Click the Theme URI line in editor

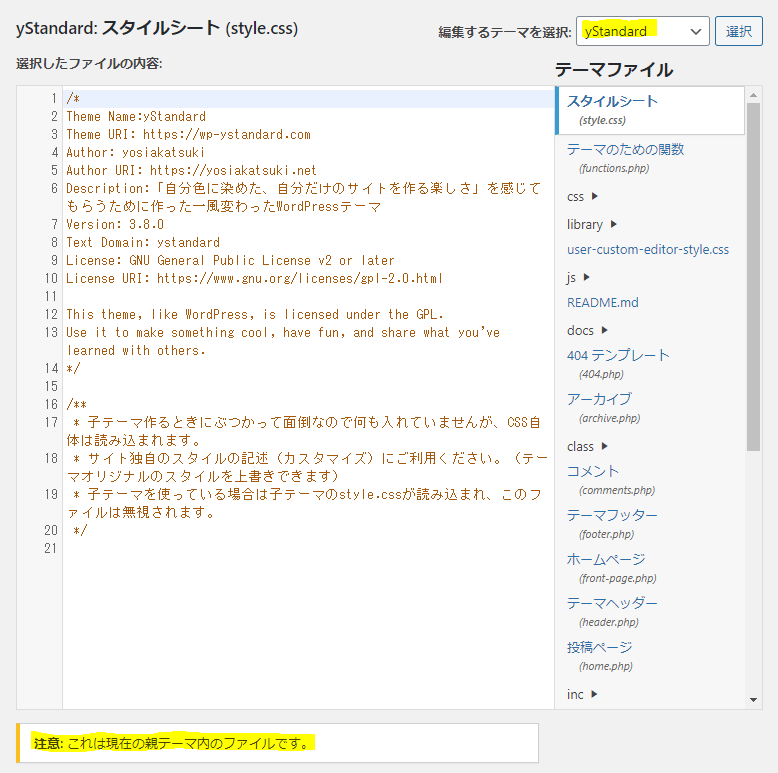[189, 134]
